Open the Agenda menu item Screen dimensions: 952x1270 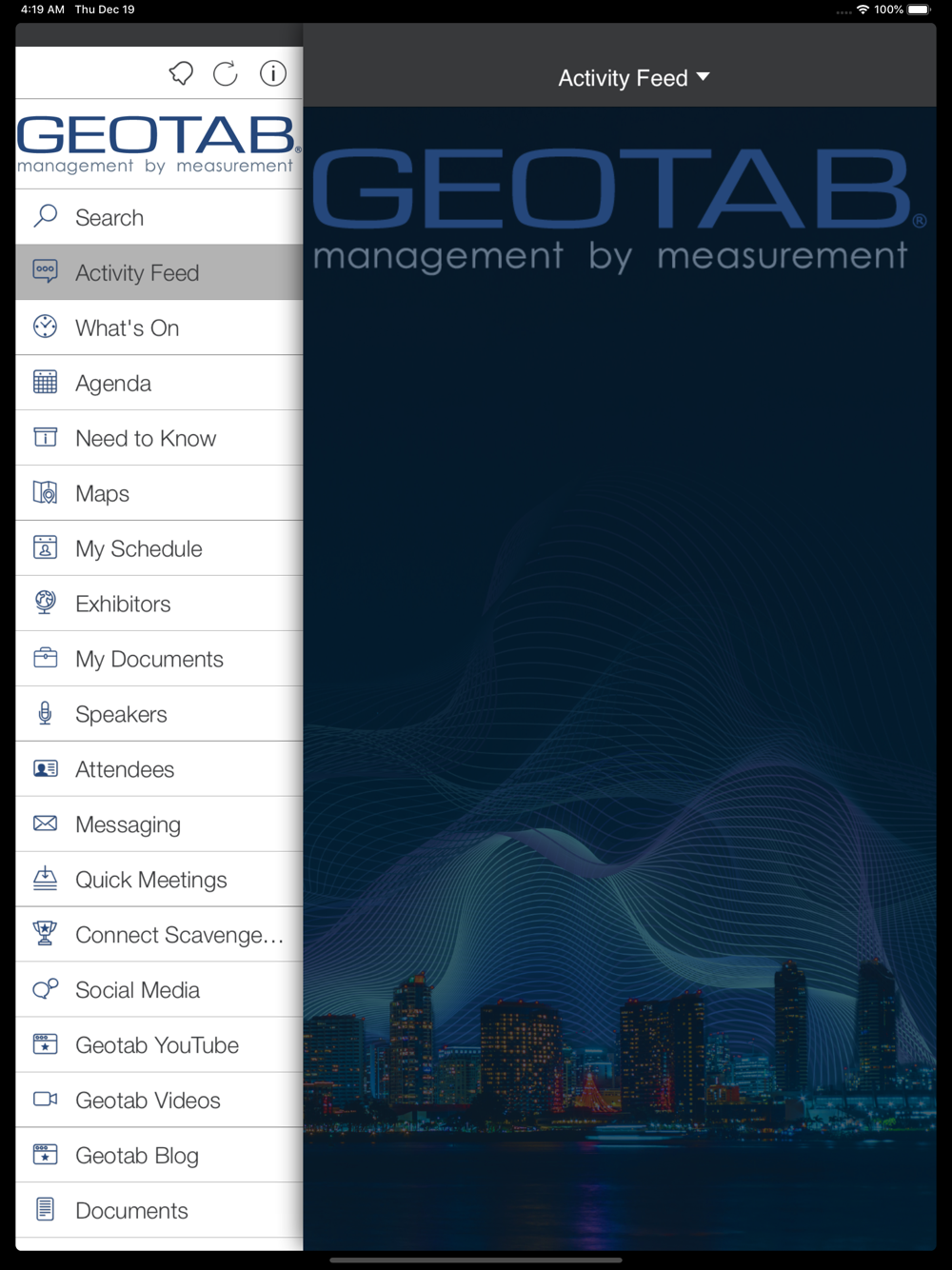coord(159,383)
